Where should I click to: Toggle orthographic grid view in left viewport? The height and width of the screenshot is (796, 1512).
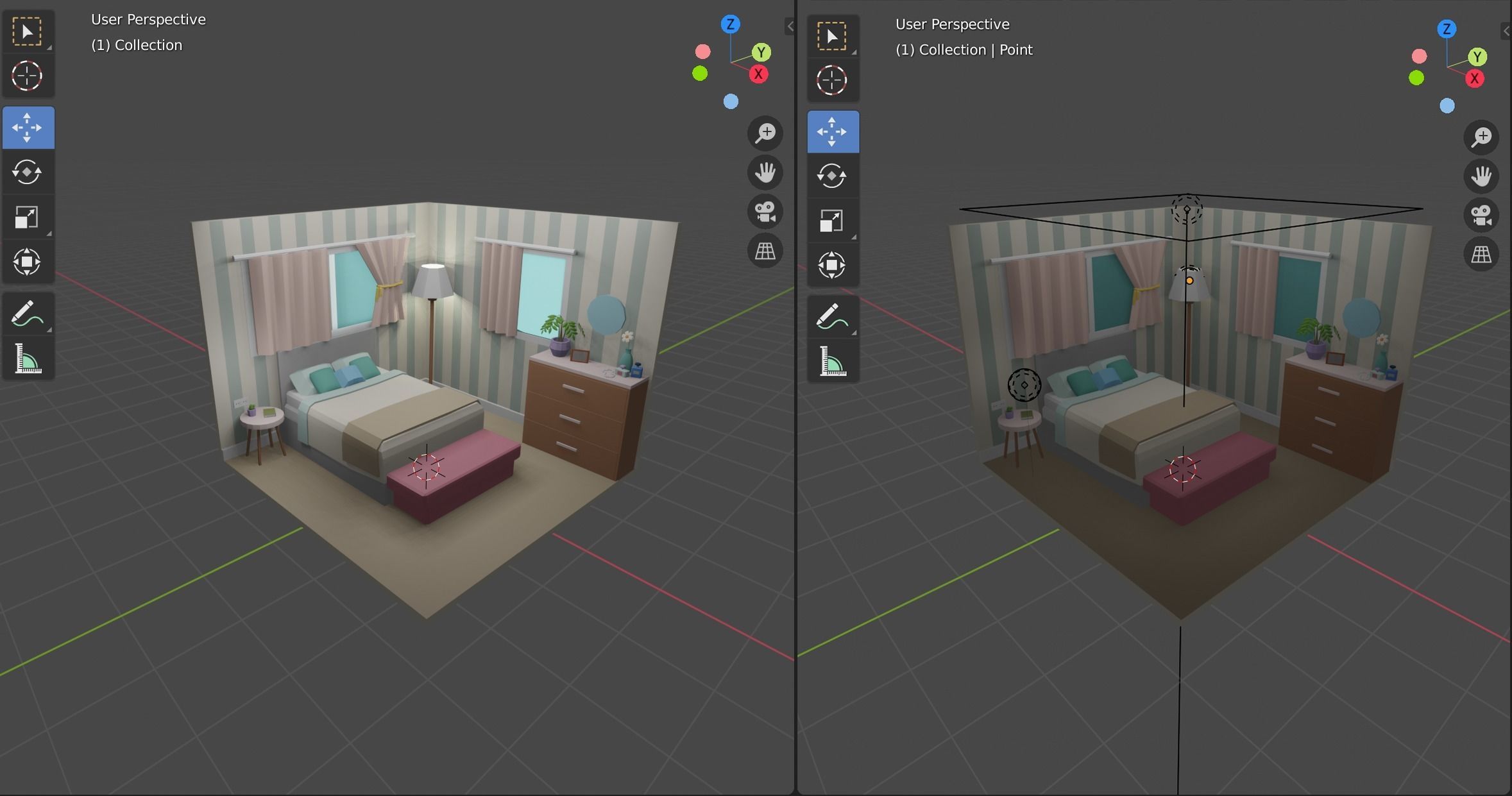pos(765,251)
